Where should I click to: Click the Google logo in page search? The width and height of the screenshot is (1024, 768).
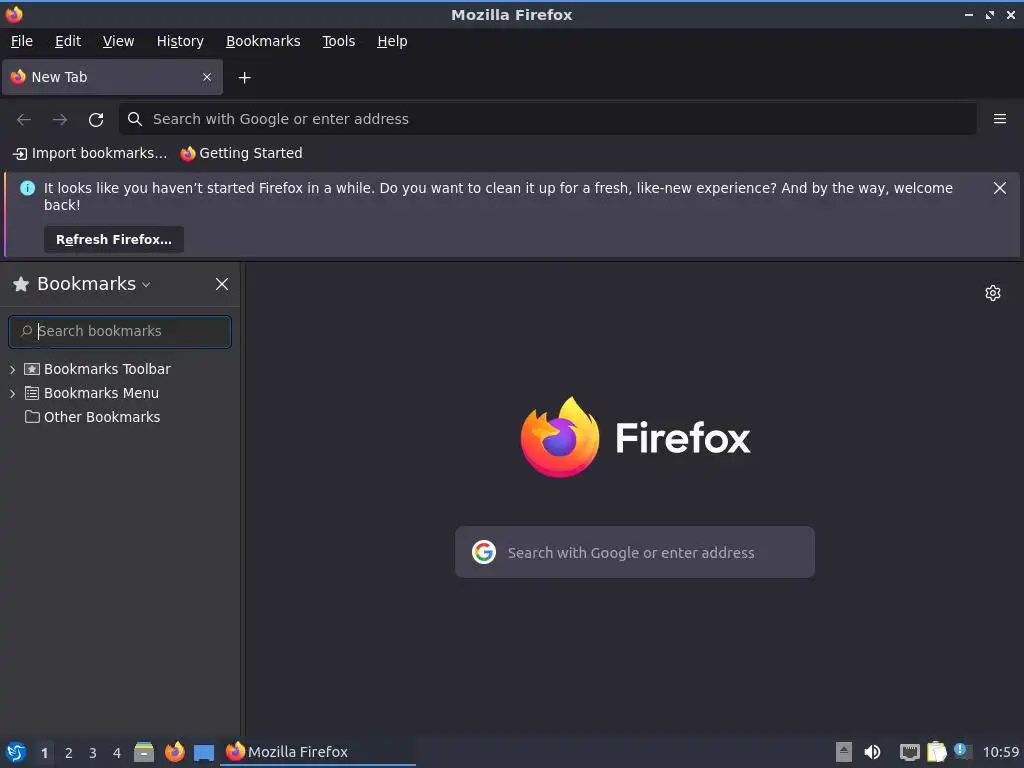484,552
